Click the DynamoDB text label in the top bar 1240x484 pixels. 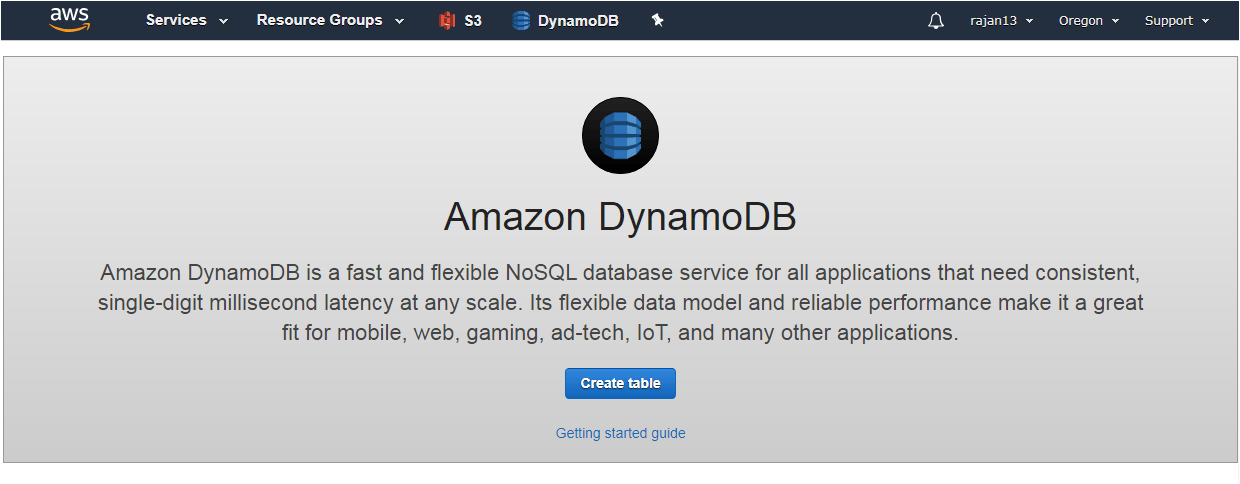coord(578,21)
